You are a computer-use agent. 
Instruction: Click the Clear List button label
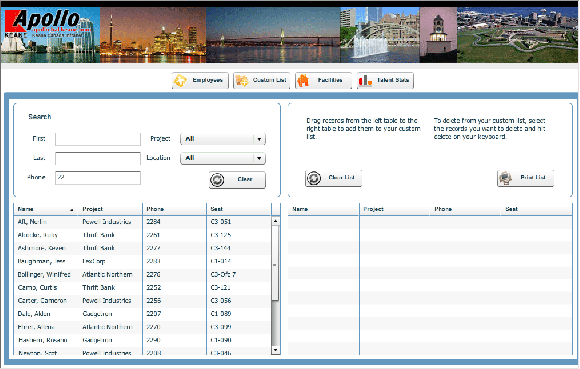[x=341, y=177]
